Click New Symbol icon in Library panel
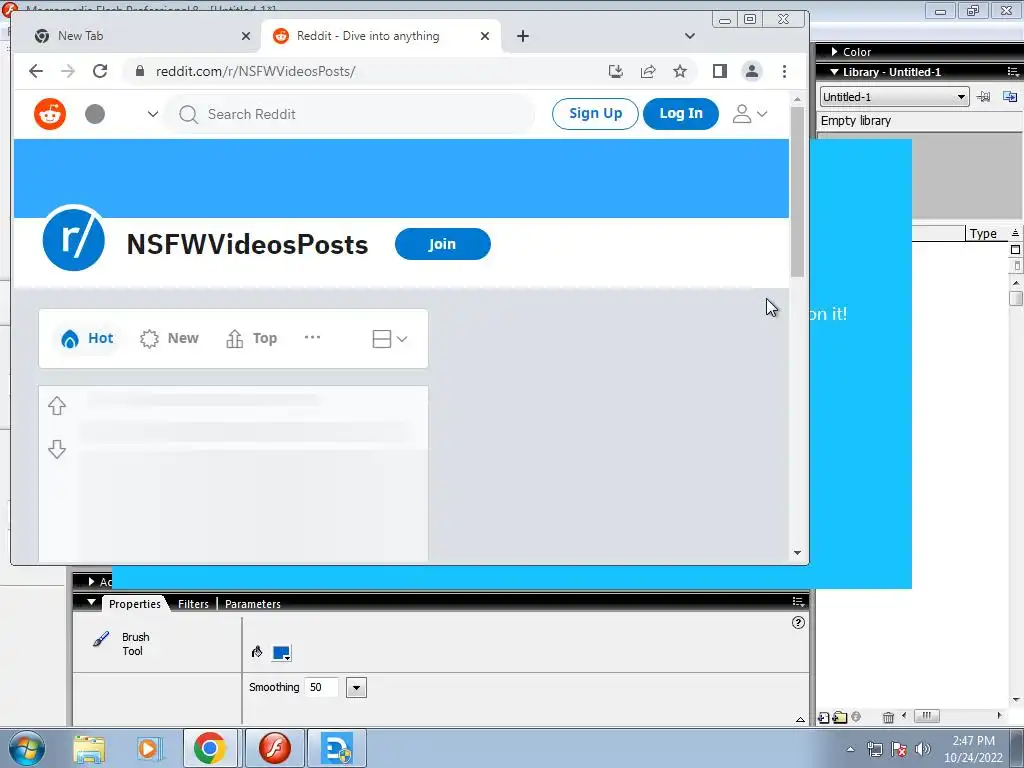The image size is (1024, 768). [x=824, y=718]
